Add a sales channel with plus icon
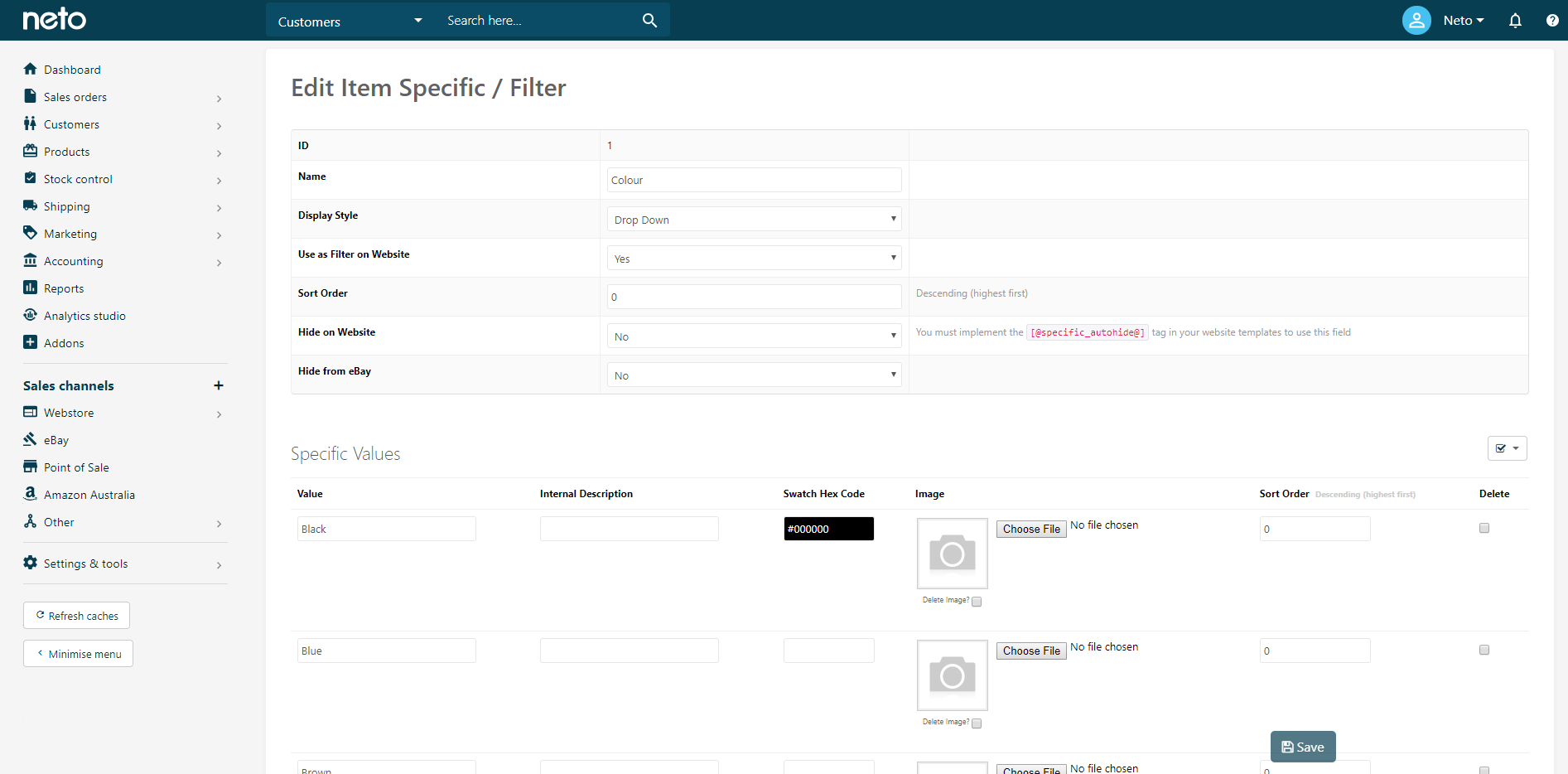 point(219,385)
